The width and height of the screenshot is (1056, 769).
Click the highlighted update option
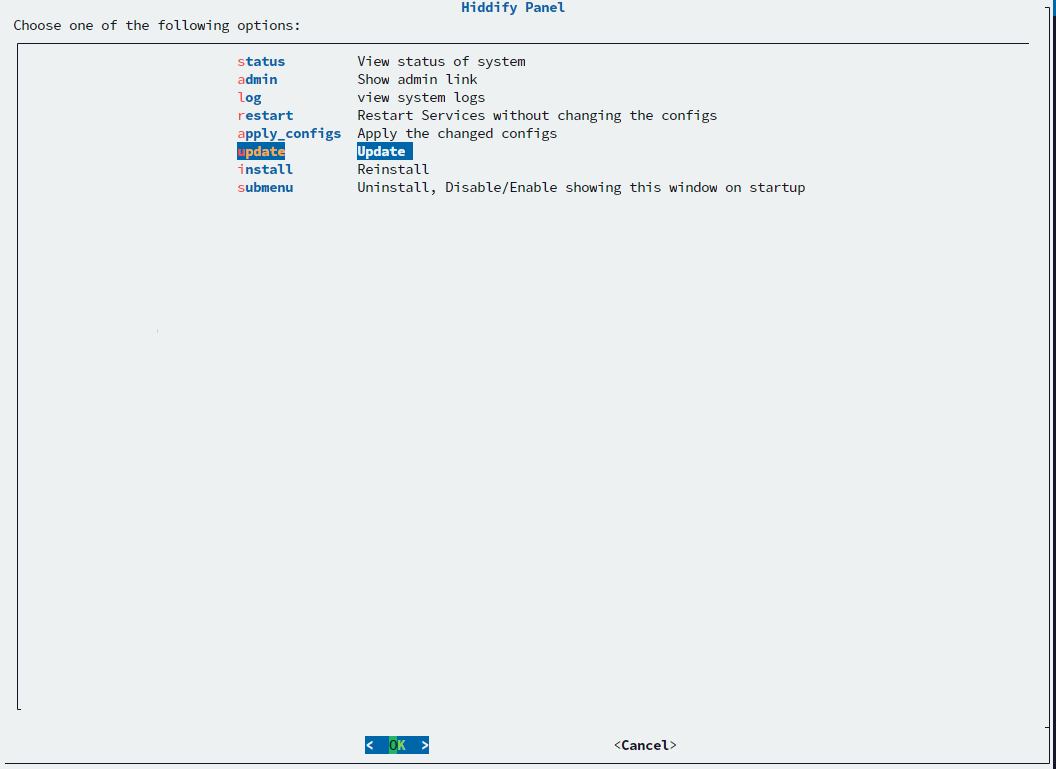pos(261,152)
